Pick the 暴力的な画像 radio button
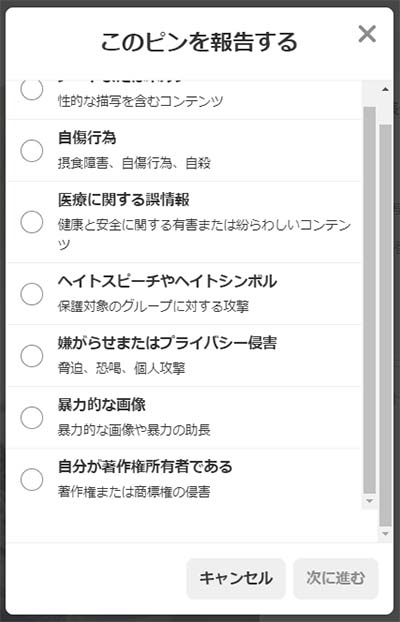Viewport: 400px width, 622px height. 32,418
